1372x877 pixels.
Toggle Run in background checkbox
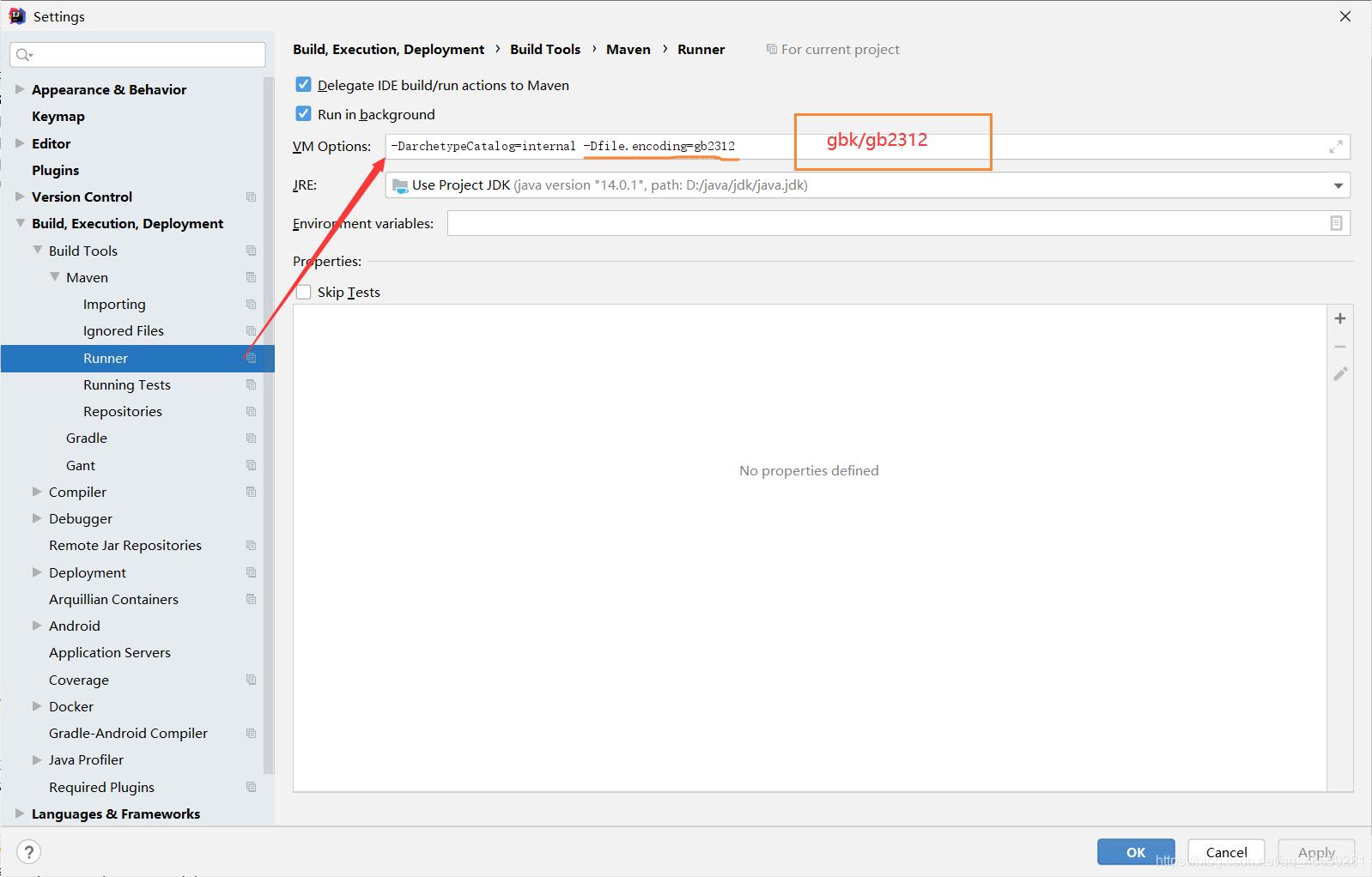click(x=303, y=113)
